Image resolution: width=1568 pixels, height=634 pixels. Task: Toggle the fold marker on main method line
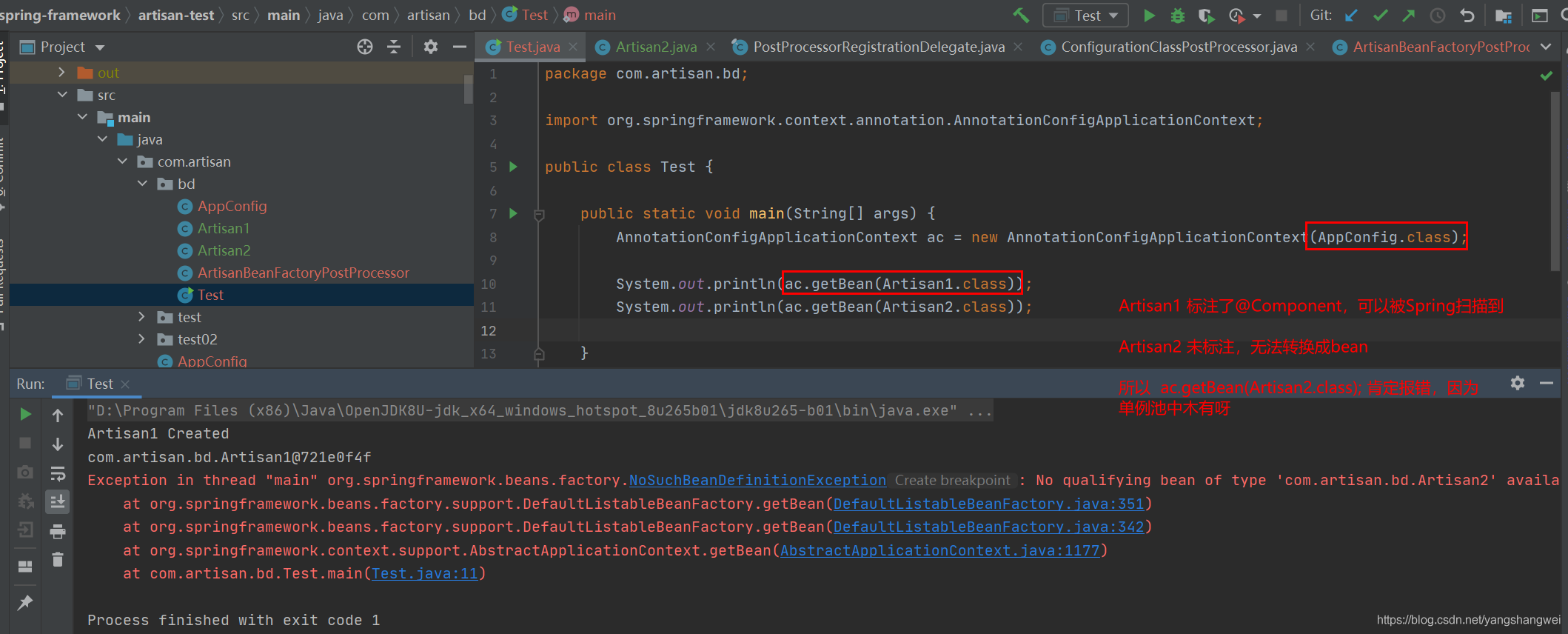click(x=539, y=215)
